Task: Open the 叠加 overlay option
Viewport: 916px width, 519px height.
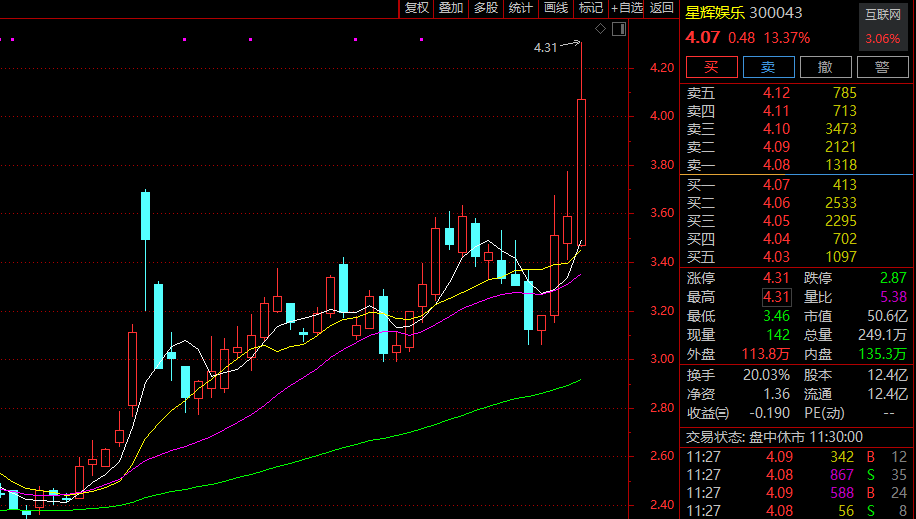Action: tap(451, 8)
